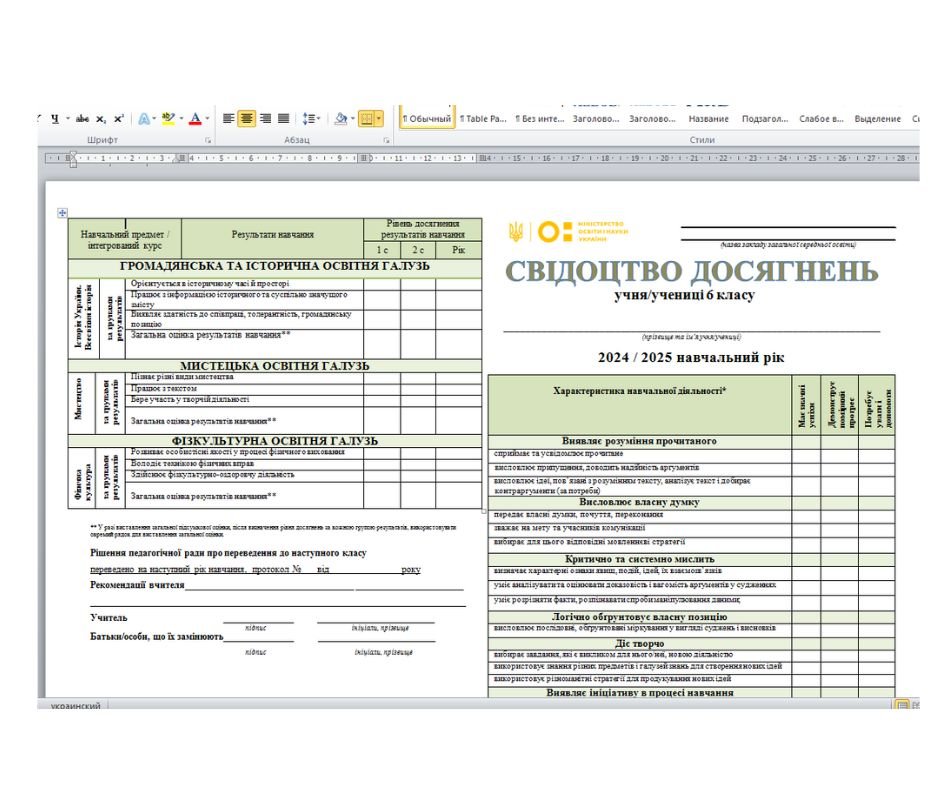Expand shading color dropdown arrow

(x=352, y=119)
